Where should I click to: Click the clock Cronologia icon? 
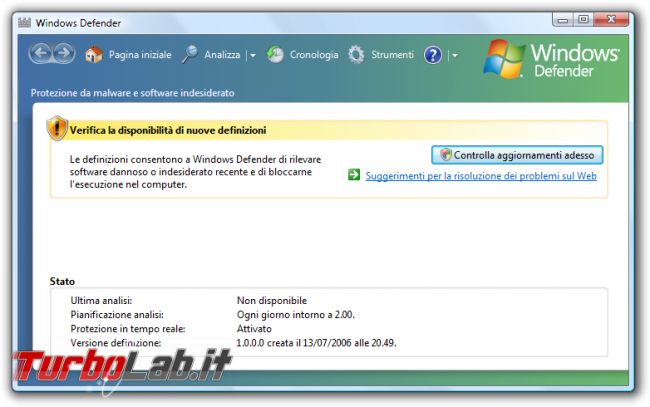click(275, 54)
